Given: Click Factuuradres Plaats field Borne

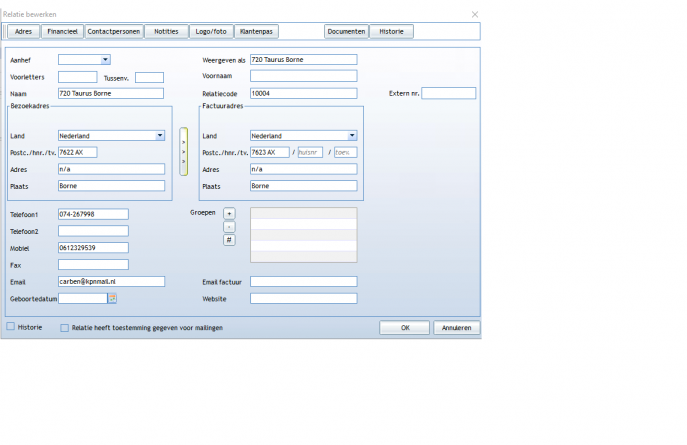Looking at the screenshot, I should pos(304,186).
